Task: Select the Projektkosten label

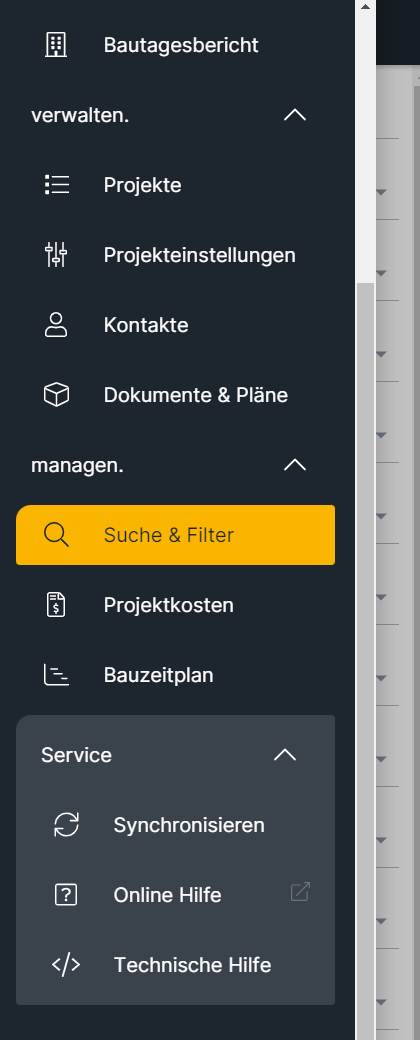Action: pos(169,605)
